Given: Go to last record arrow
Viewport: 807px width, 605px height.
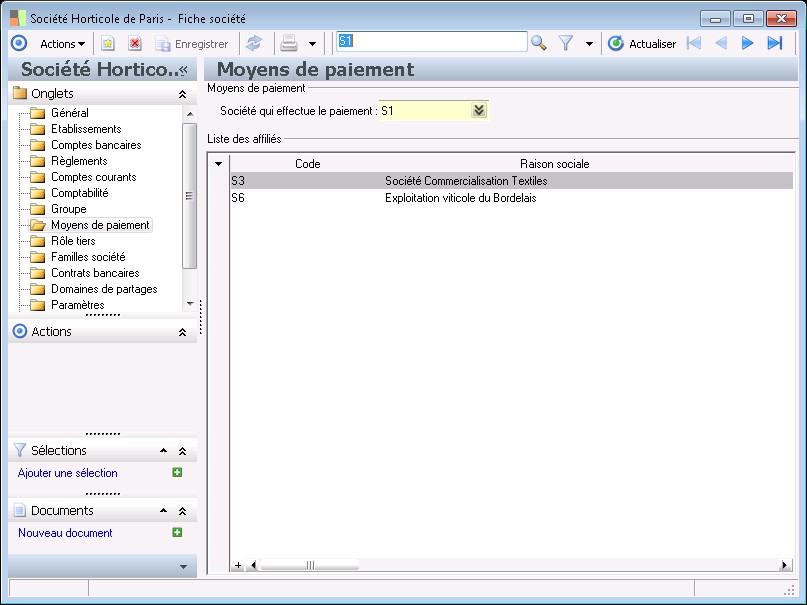Looking at the screenshot, I should pyautogui.click(x=774, y=43).
